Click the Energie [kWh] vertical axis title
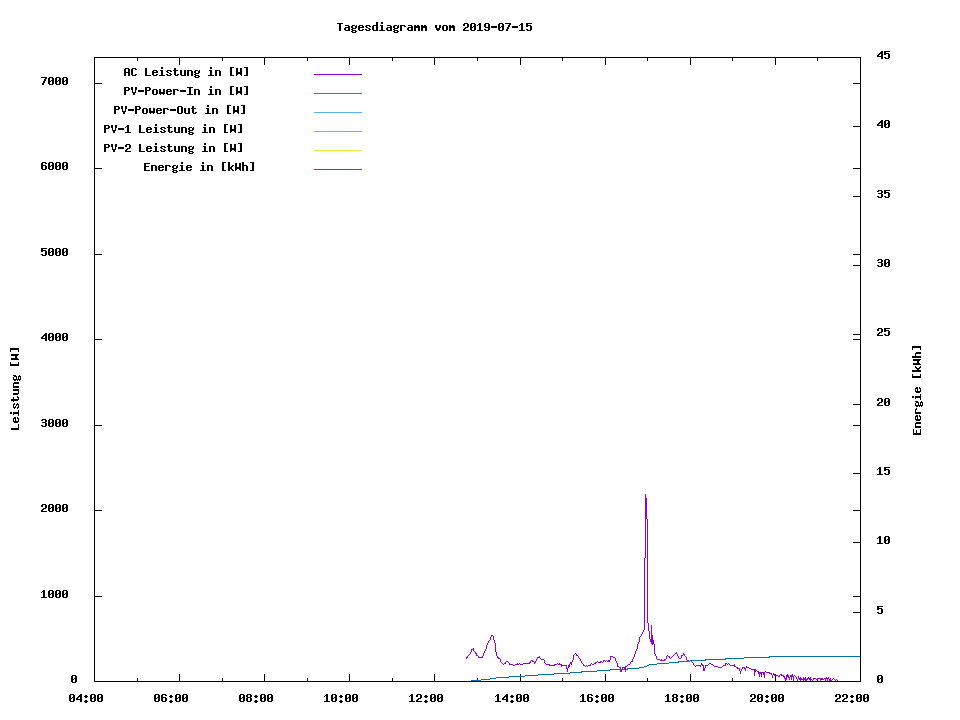 [917, 390]
